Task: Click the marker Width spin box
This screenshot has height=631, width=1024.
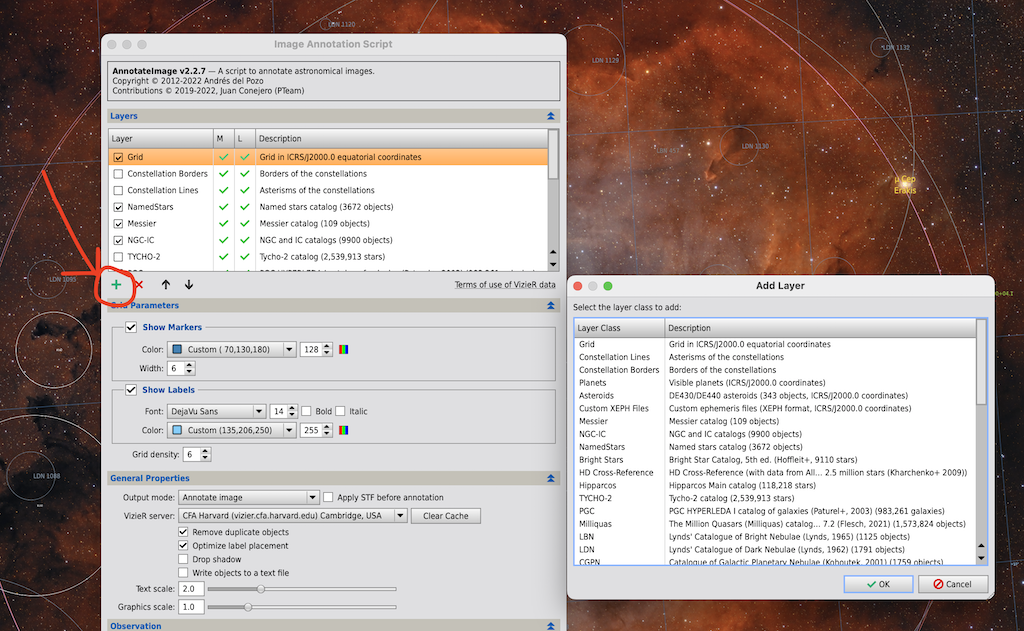Action: point(181,368)
